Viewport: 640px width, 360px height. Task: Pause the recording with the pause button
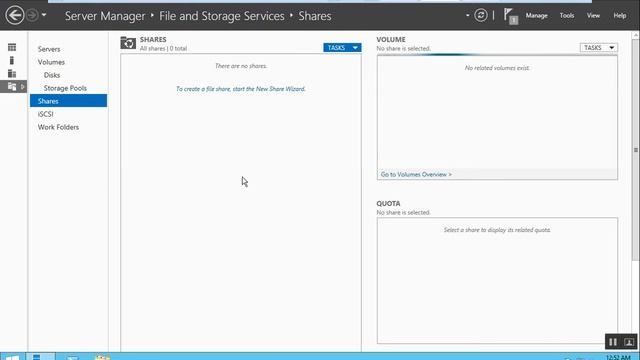click(x=613, y=342)
